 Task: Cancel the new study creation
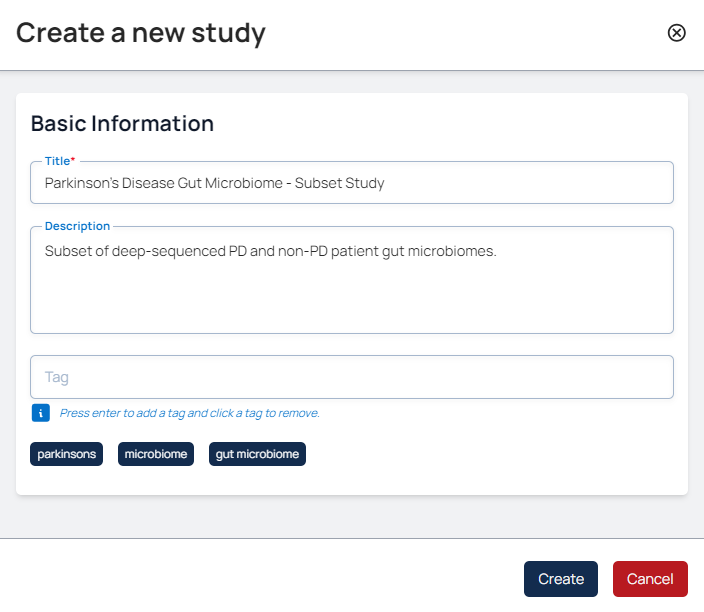[650, 579]
